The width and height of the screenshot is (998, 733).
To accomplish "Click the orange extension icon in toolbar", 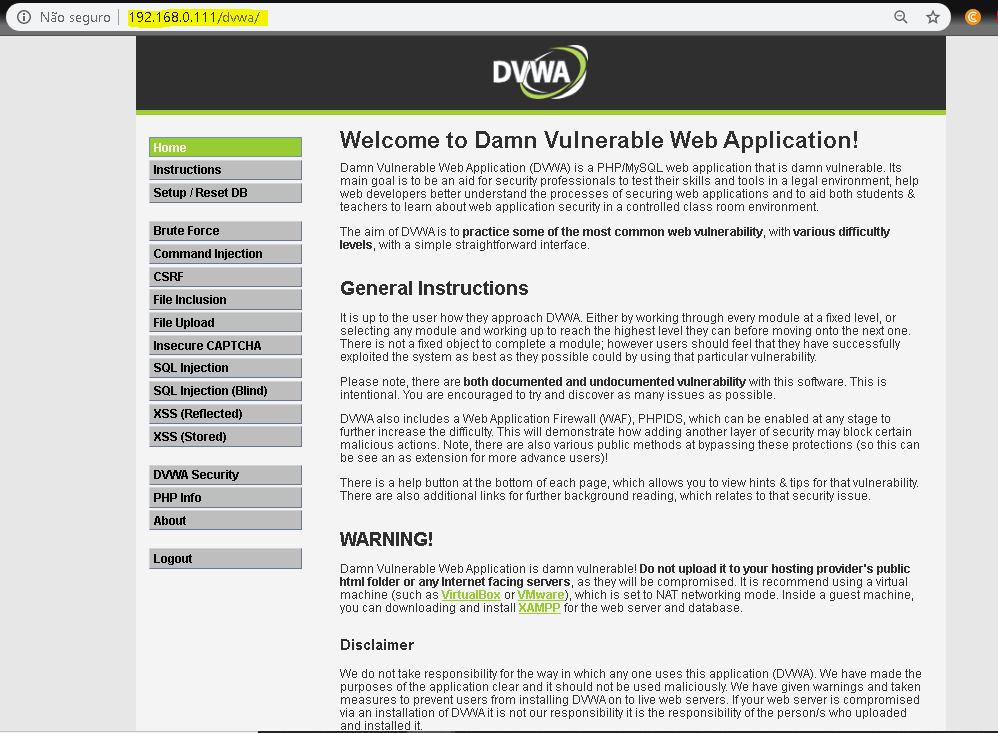I will (x=972, y=17).
